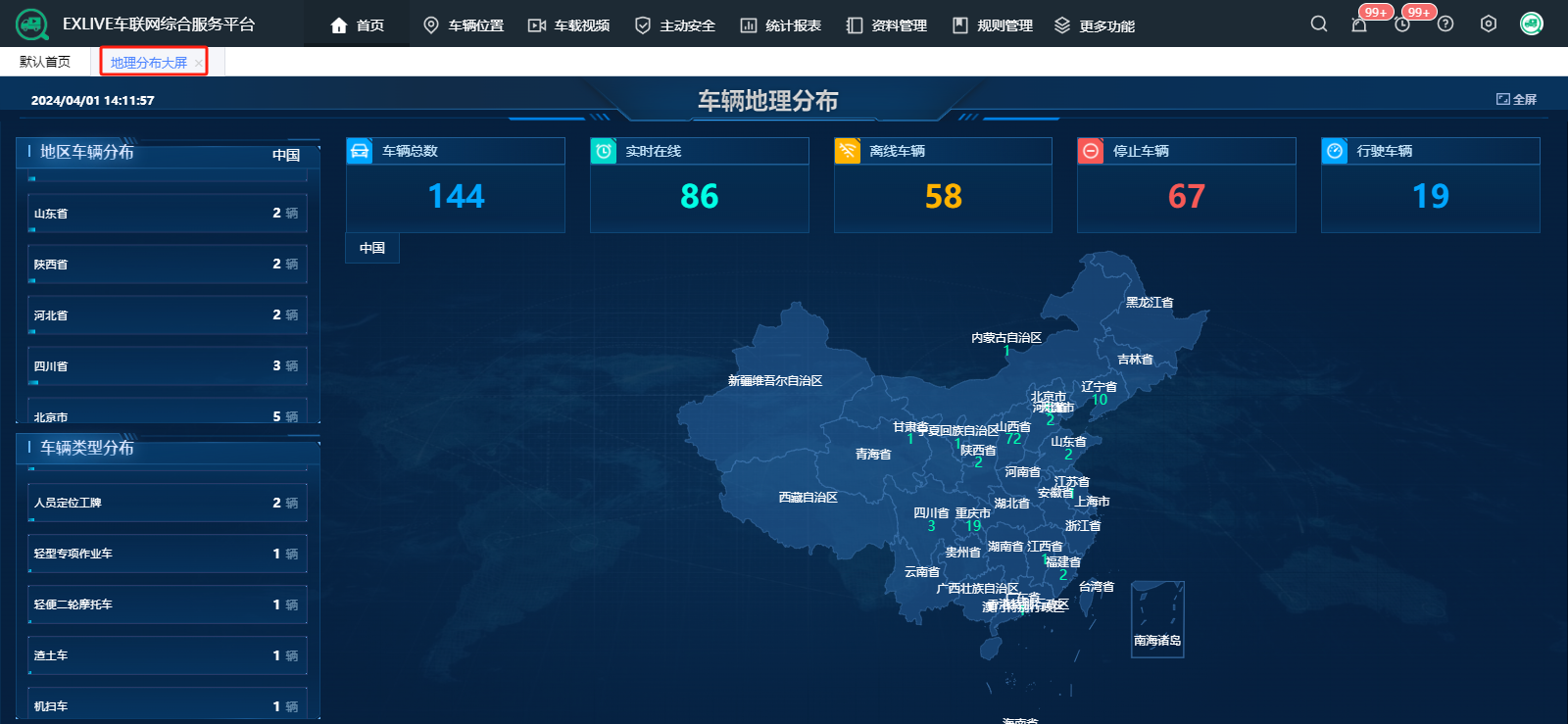Expand the 更多功能 menu
The width and height of the screenshot is (1568, 724).
tap(1095, 25)
